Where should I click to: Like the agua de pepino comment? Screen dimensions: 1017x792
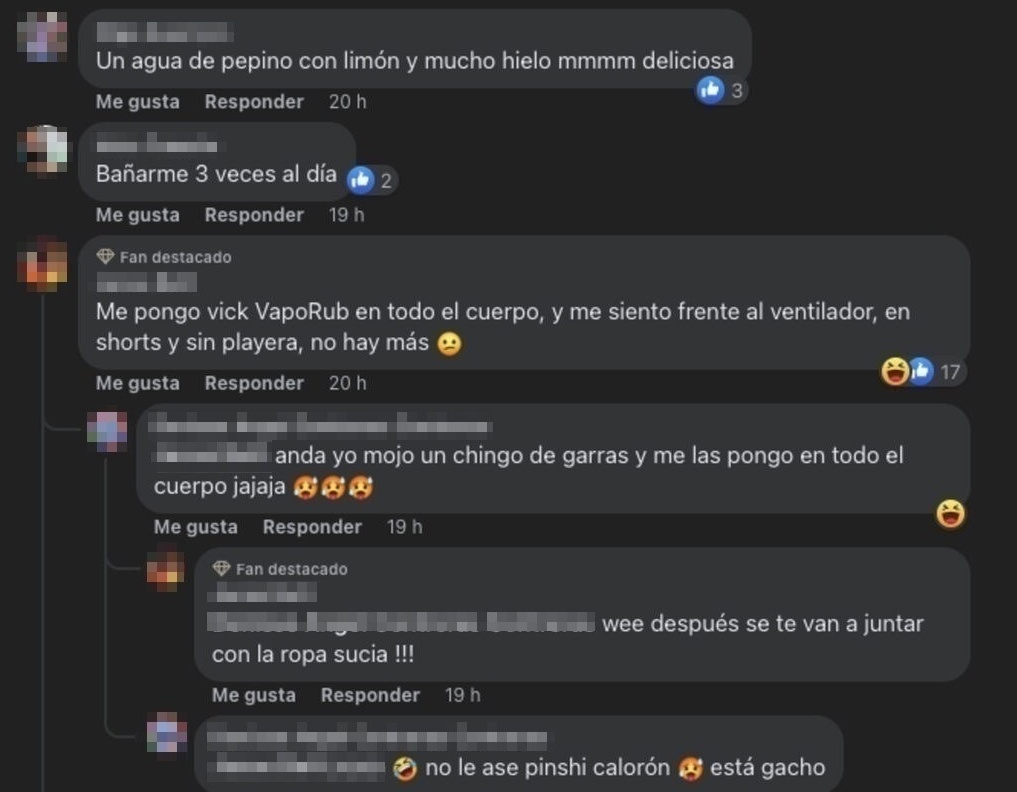(138, 102)
